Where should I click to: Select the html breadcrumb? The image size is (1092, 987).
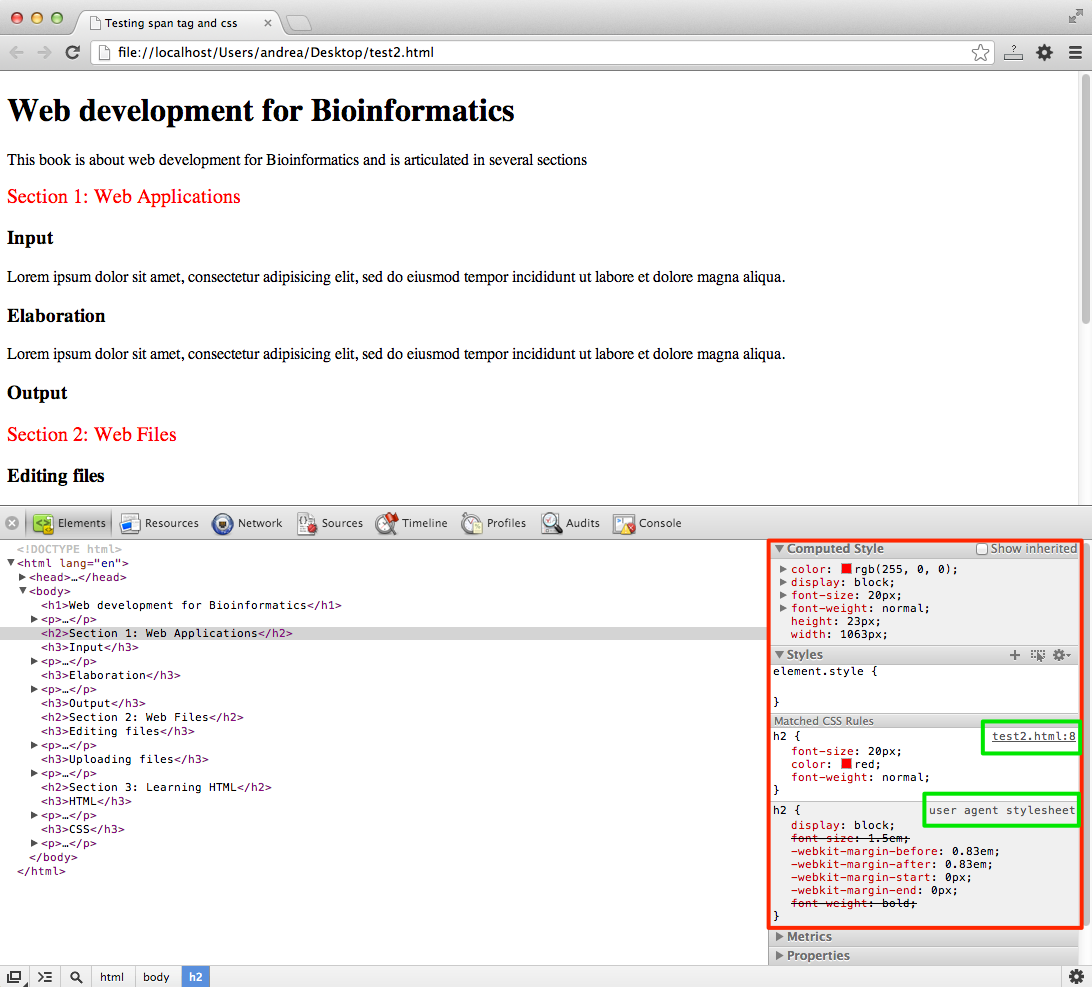[111, 977]
